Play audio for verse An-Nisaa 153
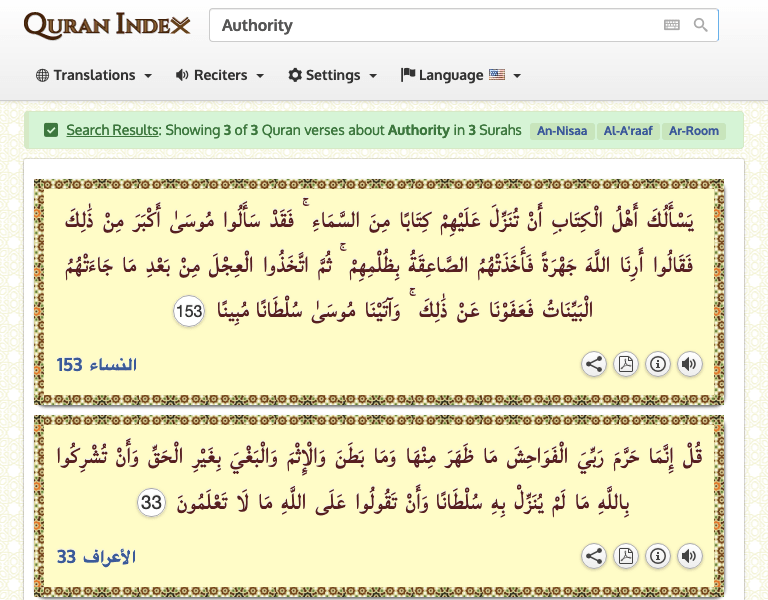768x600 pixels. click(689, 364)
